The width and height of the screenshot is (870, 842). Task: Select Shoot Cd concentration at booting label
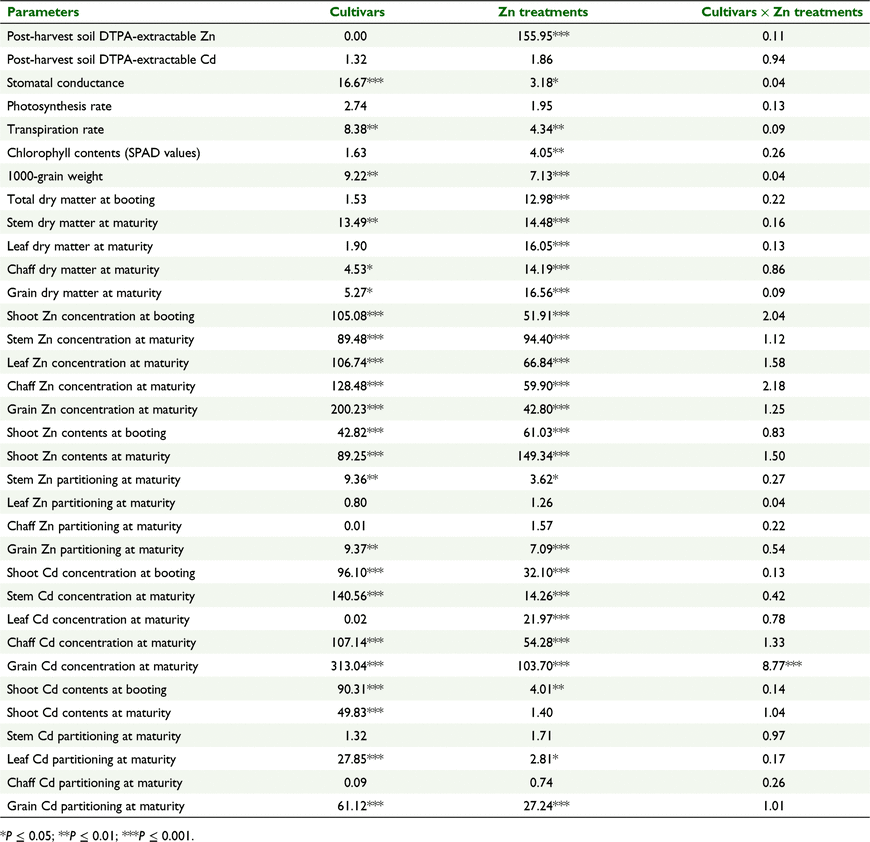tap(101, 572)
